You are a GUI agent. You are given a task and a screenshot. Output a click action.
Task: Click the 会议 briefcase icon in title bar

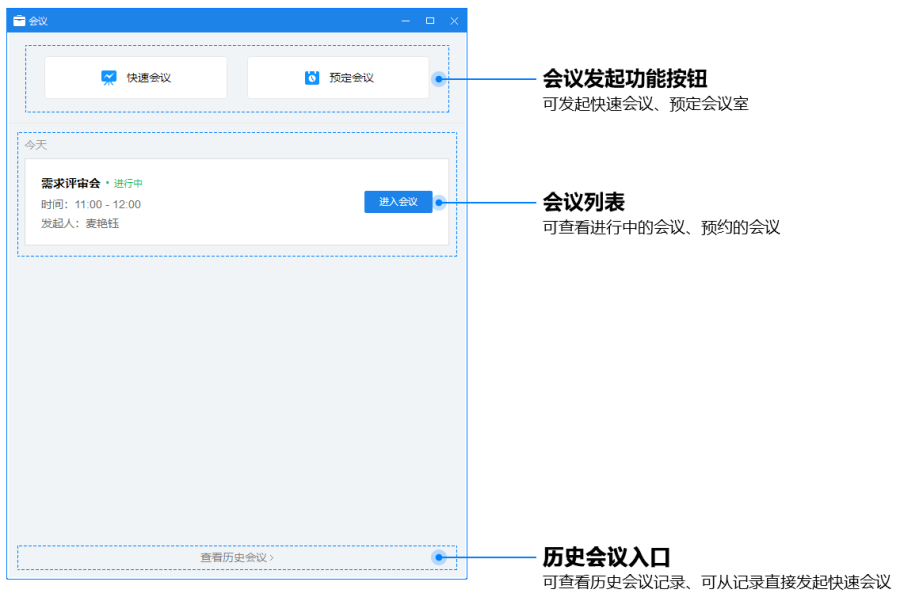coord(19,21)
